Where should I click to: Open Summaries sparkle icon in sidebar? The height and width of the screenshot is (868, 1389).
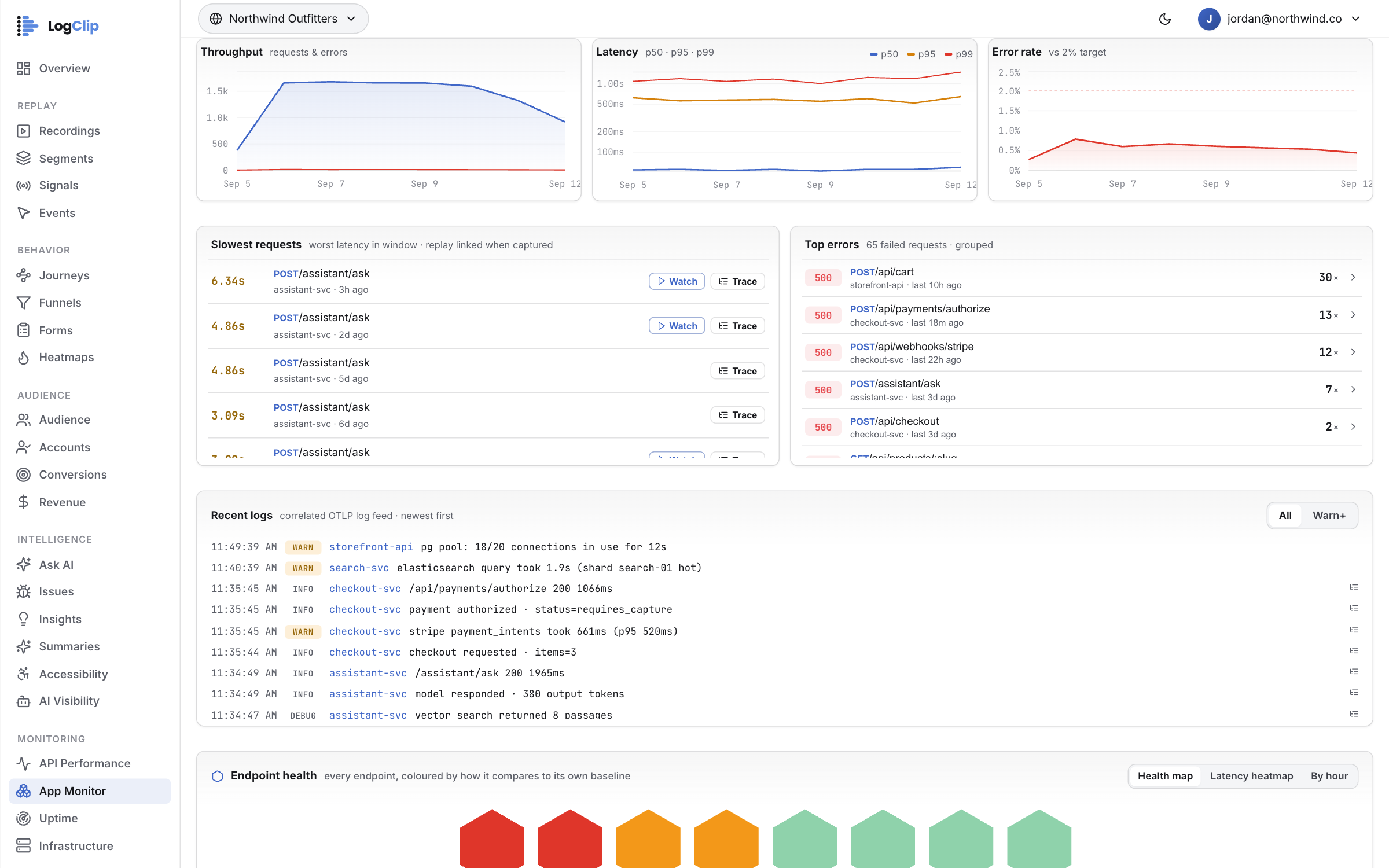(23, 646)
